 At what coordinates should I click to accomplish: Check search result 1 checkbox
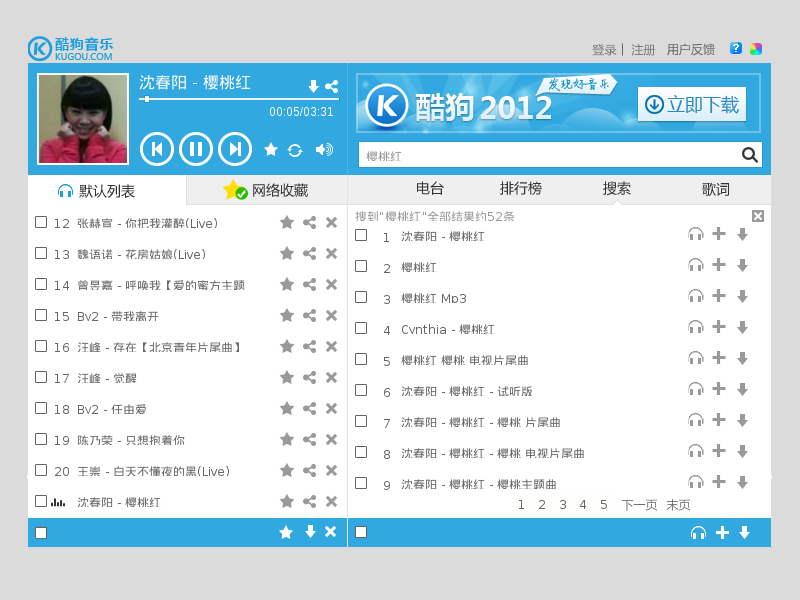[361, 235]
